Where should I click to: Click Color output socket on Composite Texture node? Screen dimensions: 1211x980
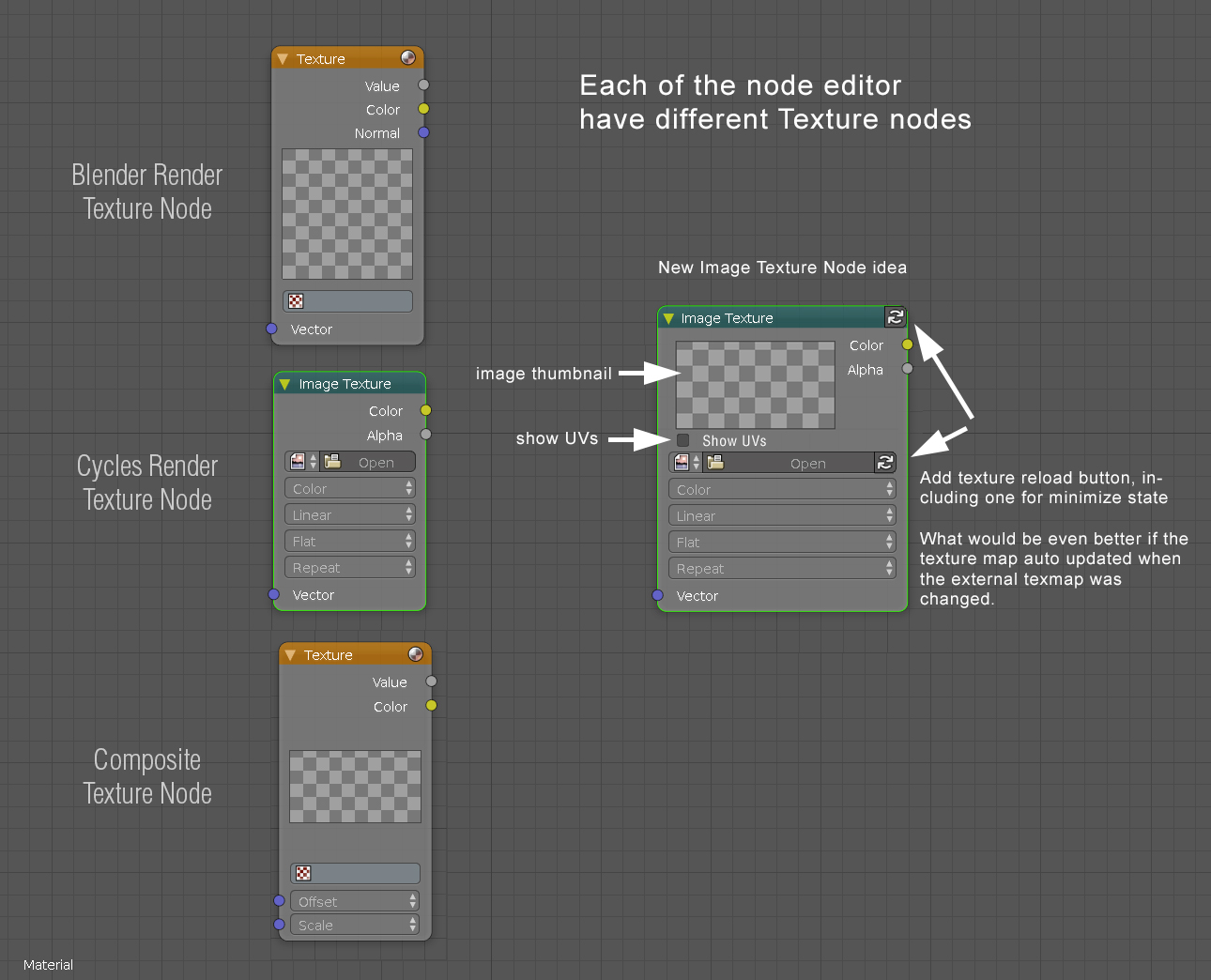click(x=432, y=705)
